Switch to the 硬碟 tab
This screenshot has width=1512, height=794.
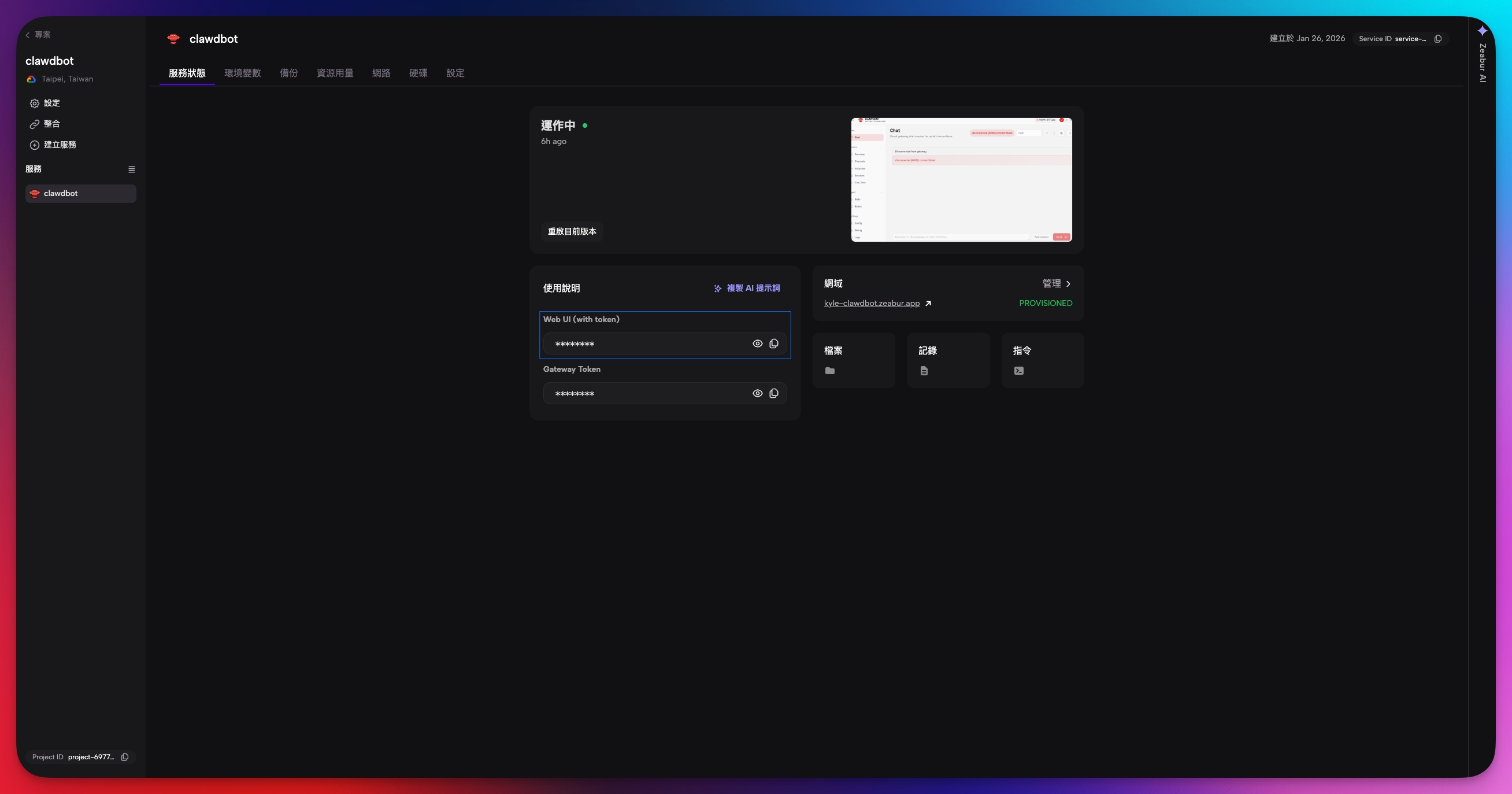(418, 73)
